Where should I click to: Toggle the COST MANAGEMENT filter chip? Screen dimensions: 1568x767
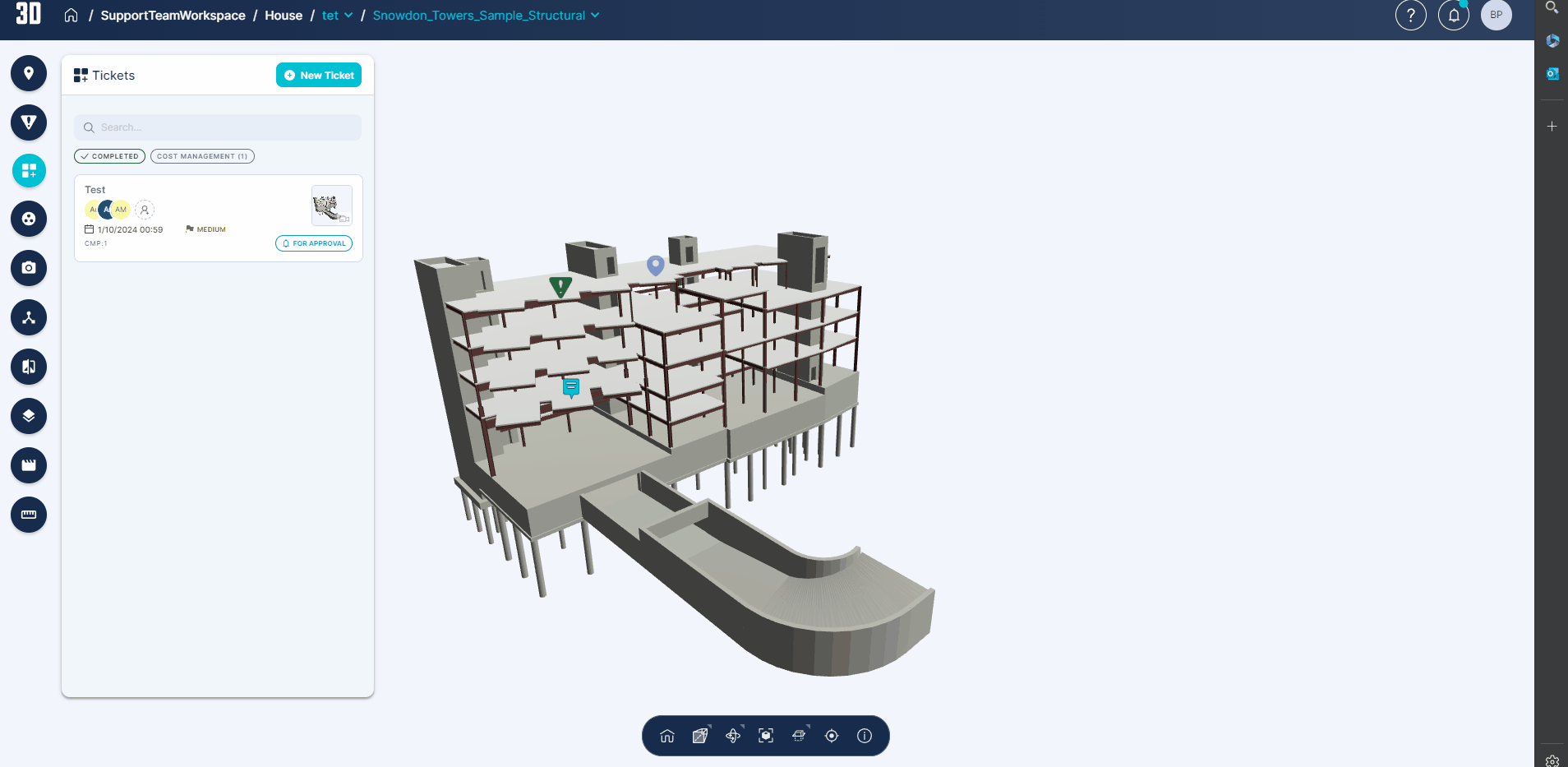[x=201, y=155]
